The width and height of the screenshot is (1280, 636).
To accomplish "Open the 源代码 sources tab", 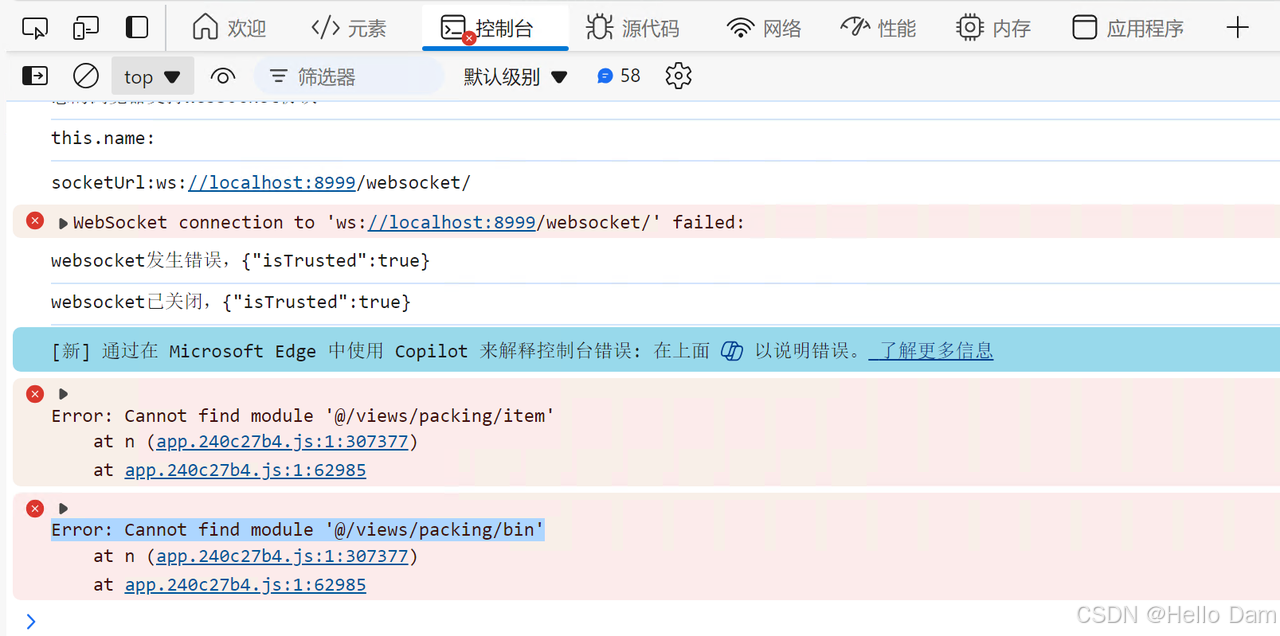I will click(x=633, y=28).
